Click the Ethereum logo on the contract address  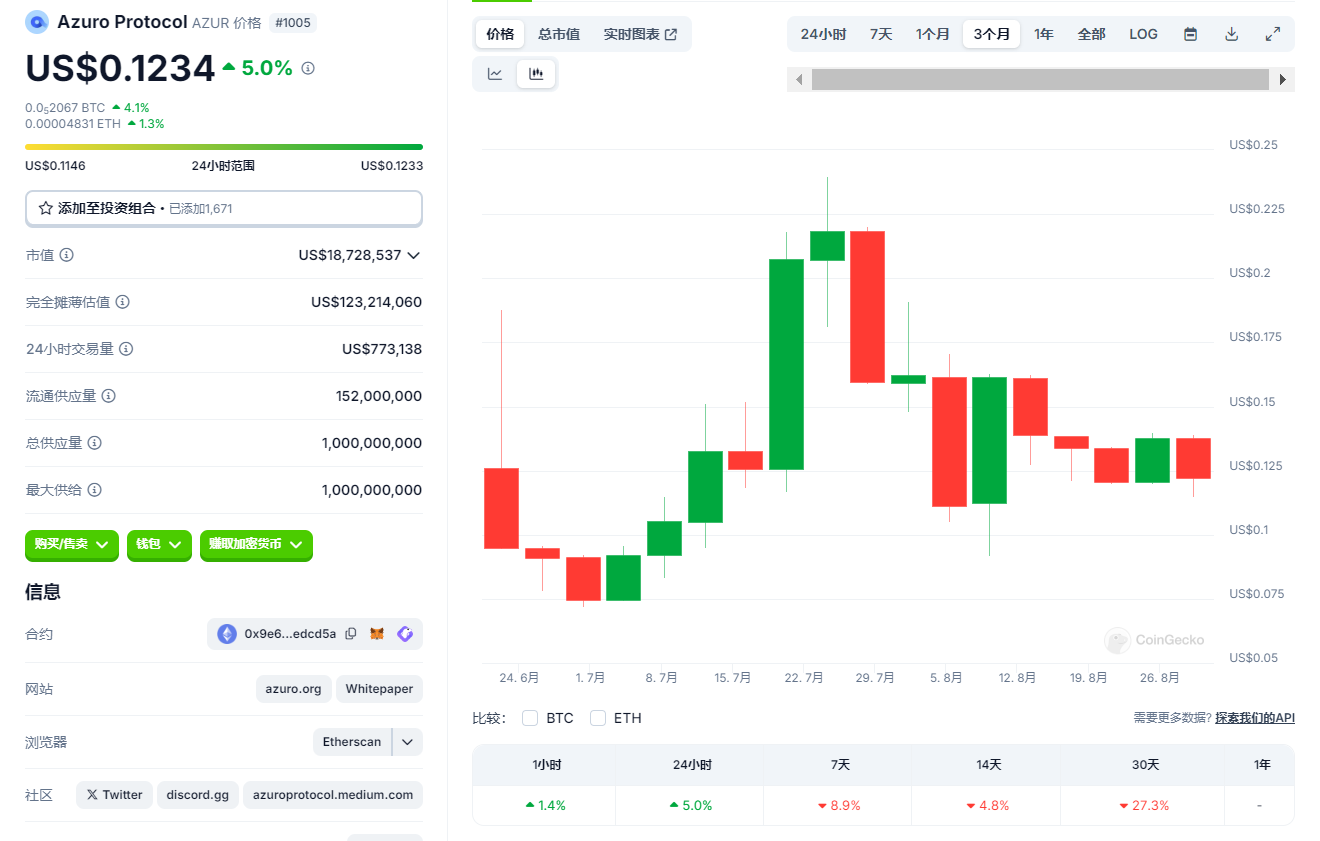click(227, 633)
